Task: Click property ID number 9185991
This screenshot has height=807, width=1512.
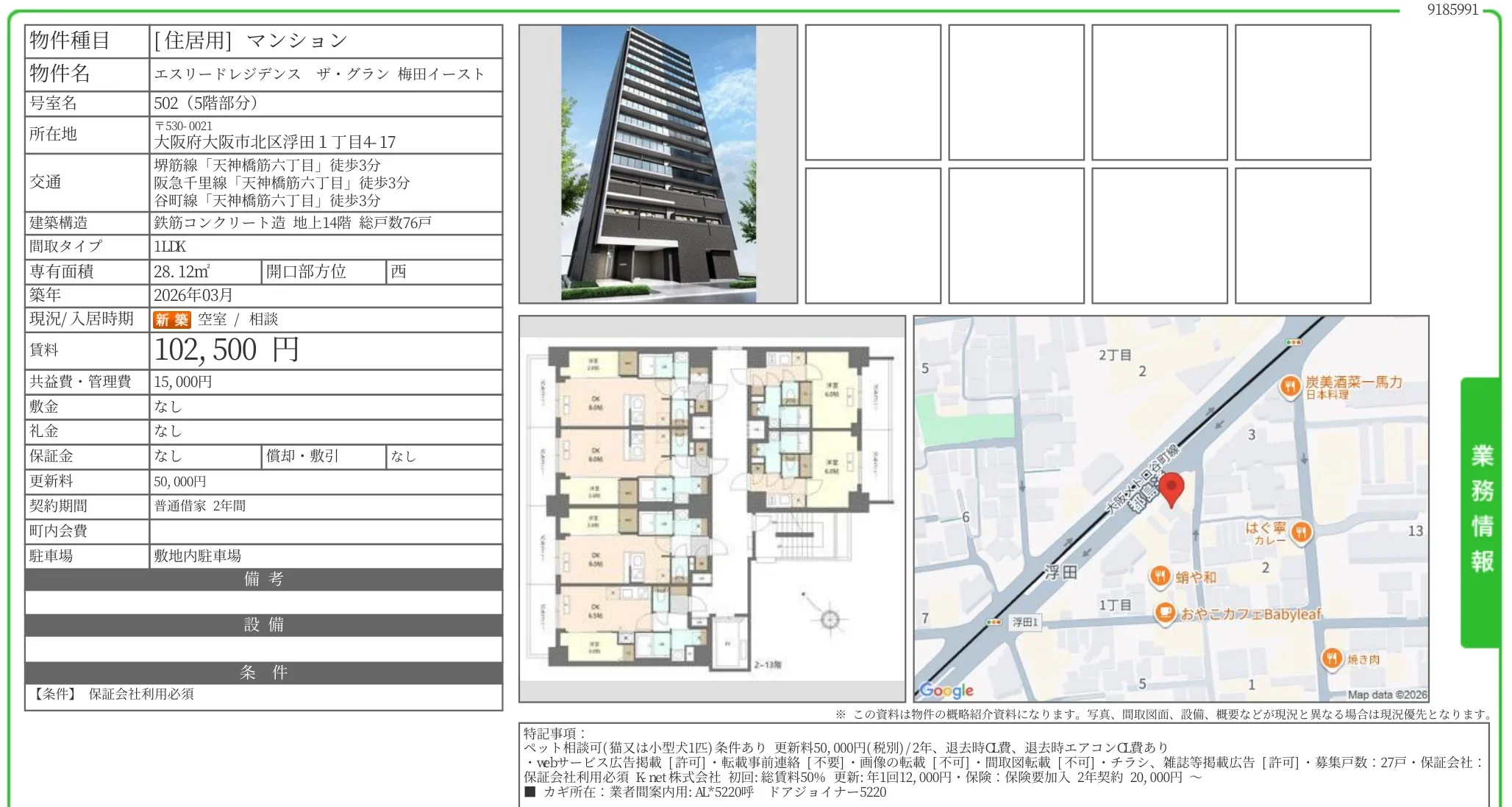Action: tap(1452, 10)
